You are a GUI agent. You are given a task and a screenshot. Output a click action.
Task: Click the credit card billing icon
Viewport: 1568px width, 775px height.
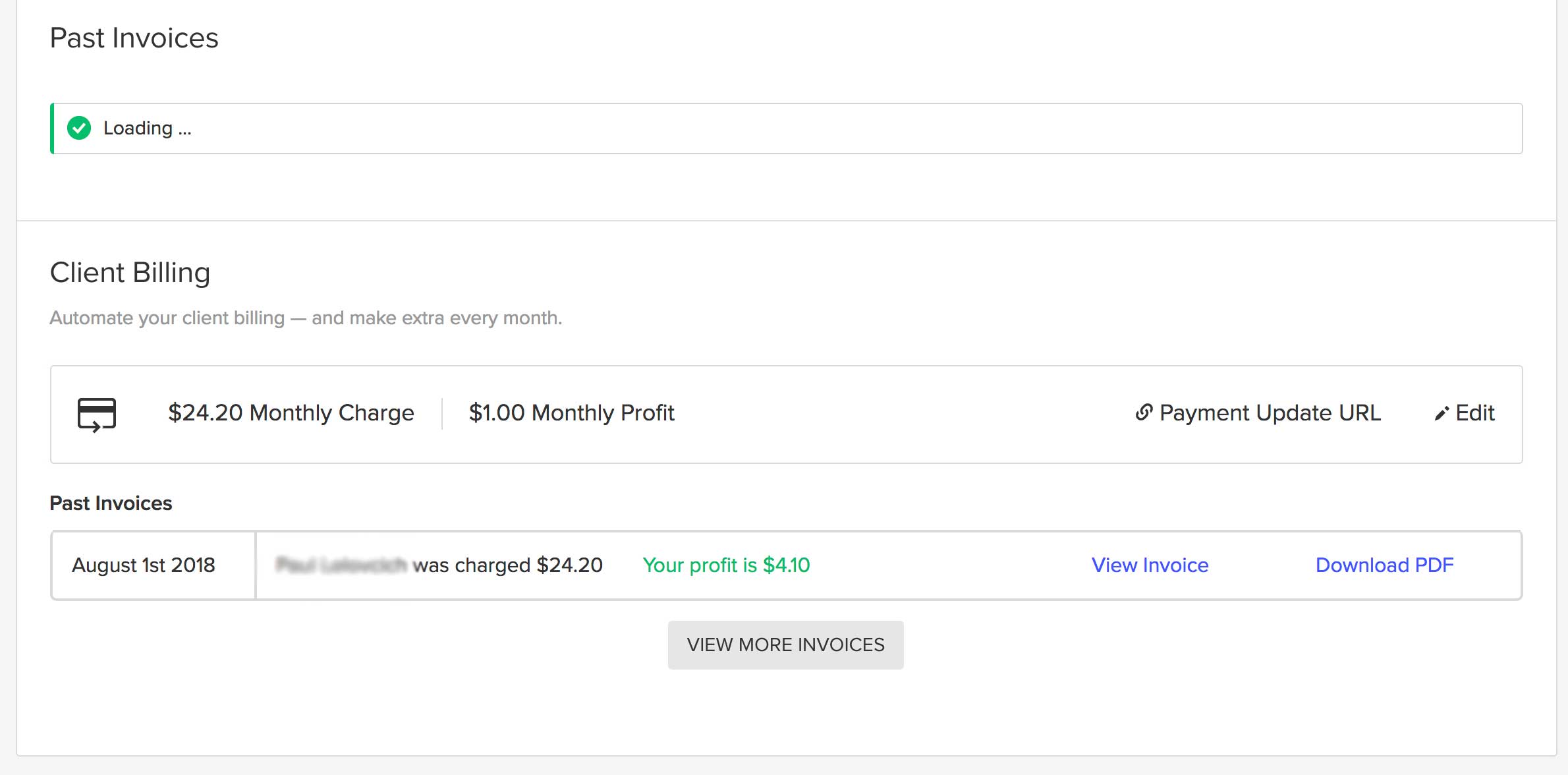[97, 415]
